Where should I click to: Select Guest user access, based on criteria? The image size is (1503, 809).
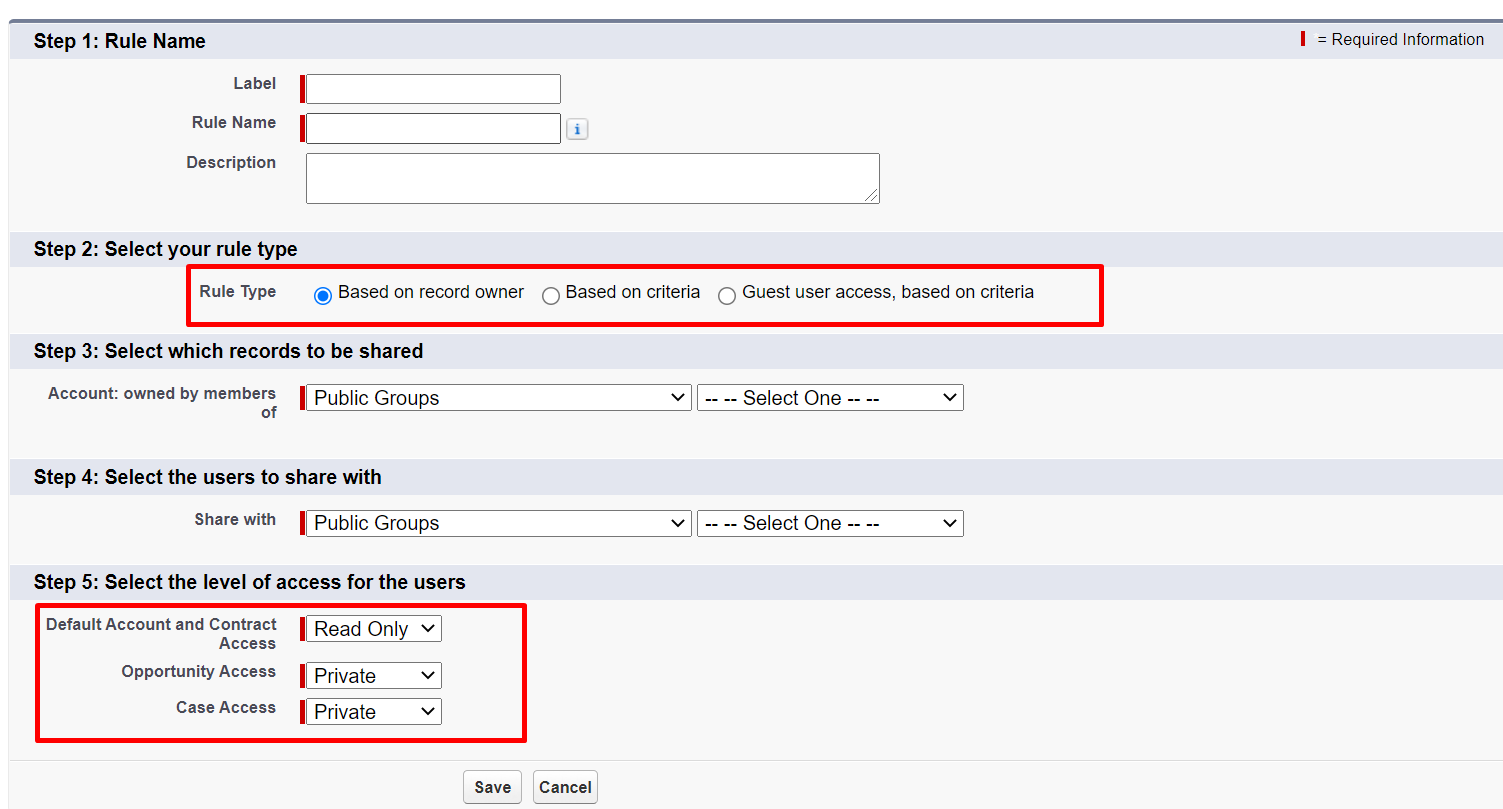point(727,295)
